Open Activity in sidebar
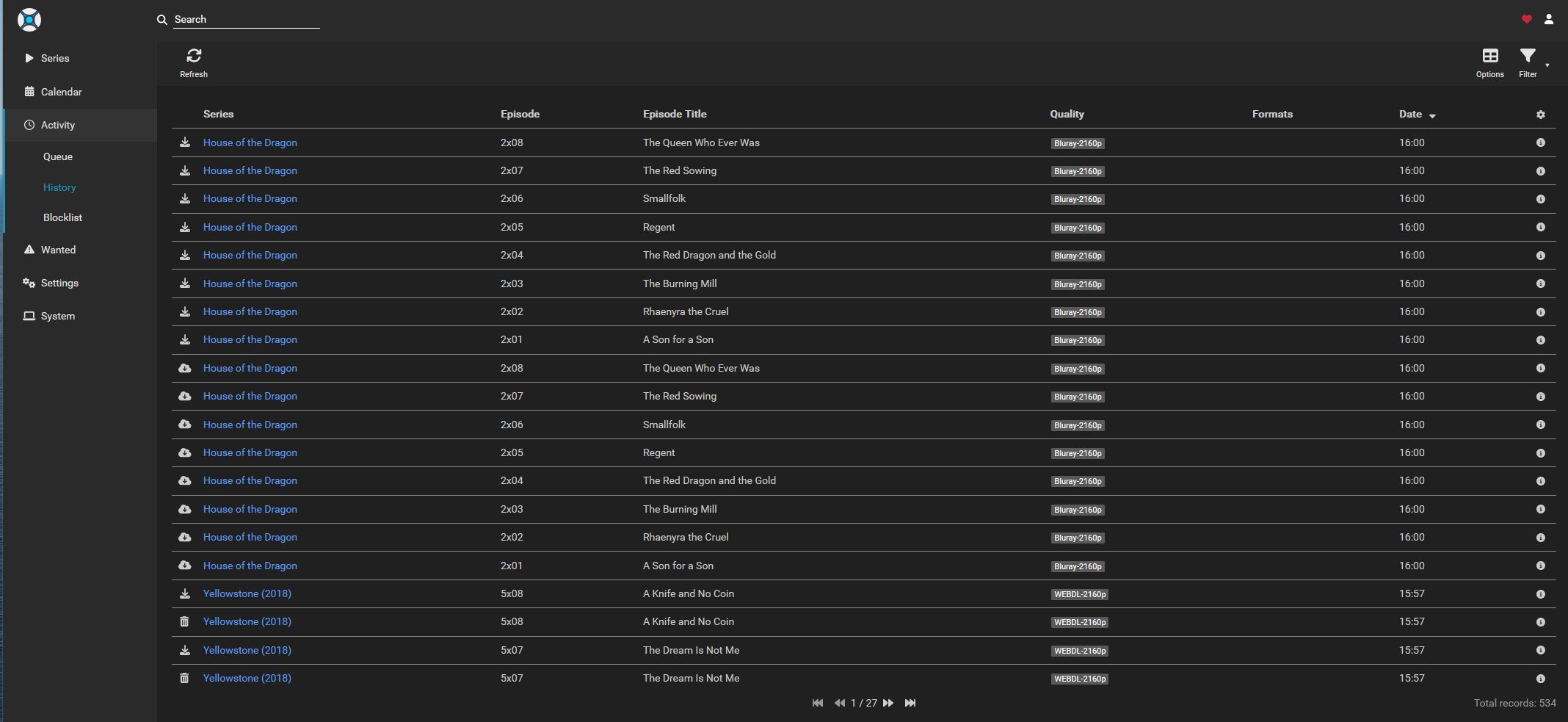 [58, 125]
